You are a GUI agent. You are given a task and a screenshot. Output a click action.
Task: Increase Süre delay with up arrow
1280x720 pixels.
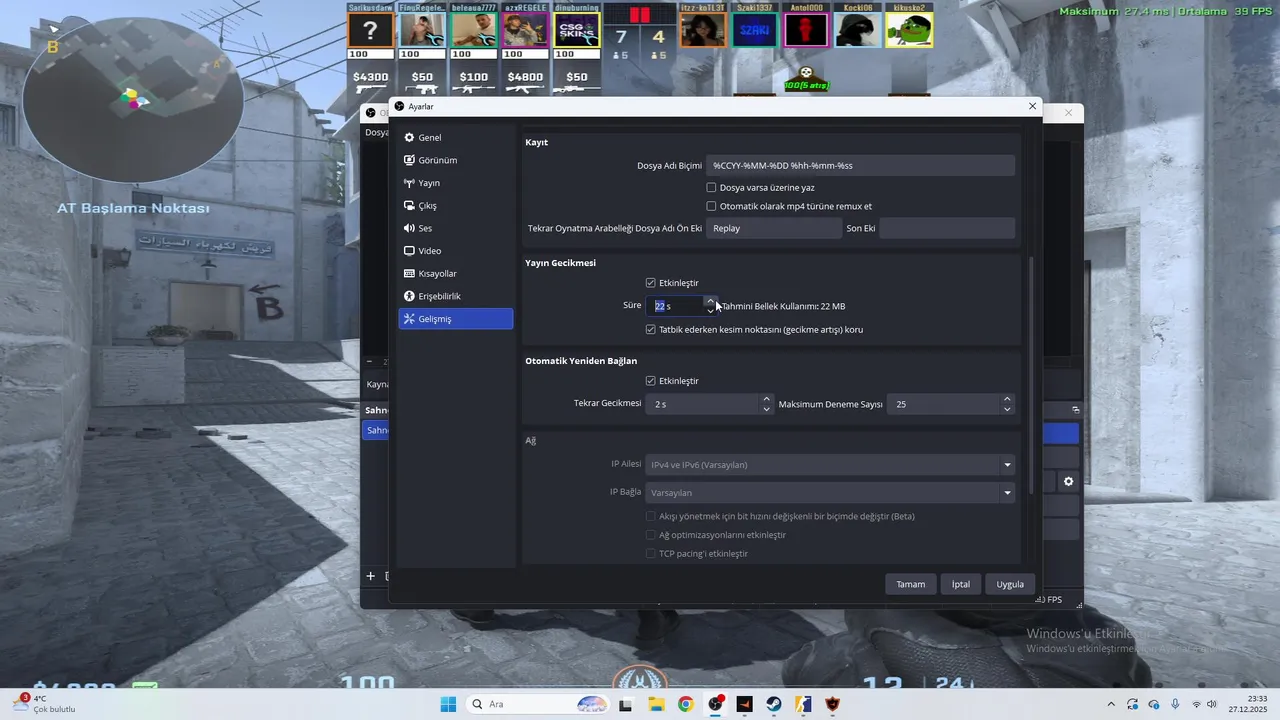click(x=710, y=301)
